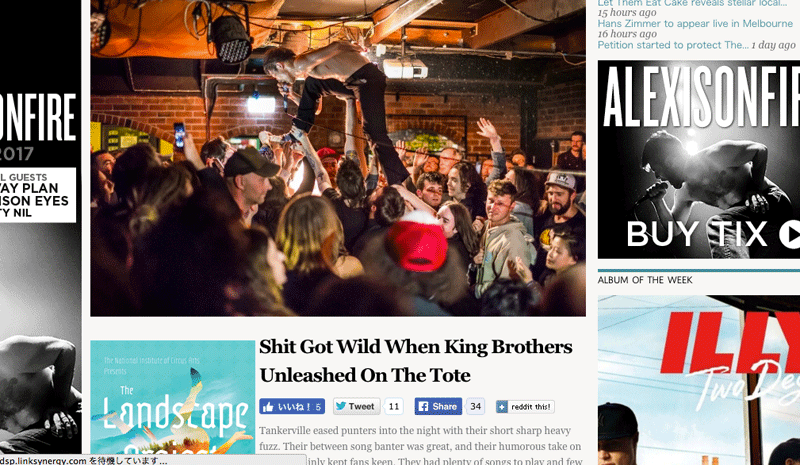The height and width of the screenshot is (465, 800).
Task: Click the Facebook Share button
Action: (x=438, y=406)
